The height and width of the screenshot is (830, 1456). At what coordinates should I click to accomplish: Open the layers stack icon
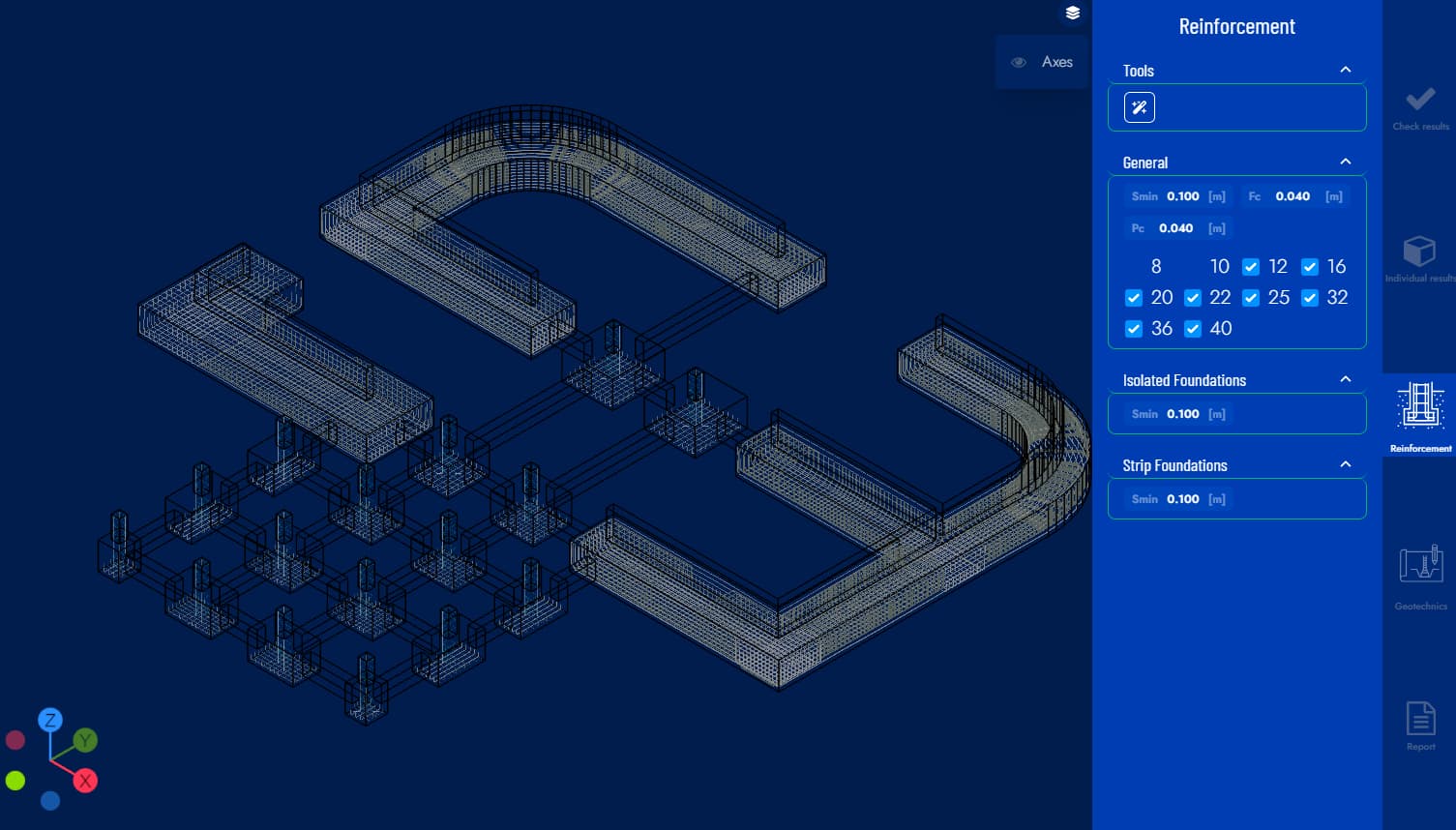[1072, 14]
